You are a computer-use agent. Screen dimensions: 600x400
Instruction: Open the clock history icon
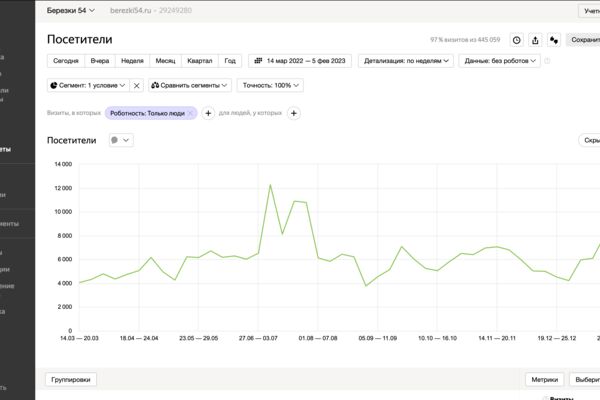(x=517, y=40)
